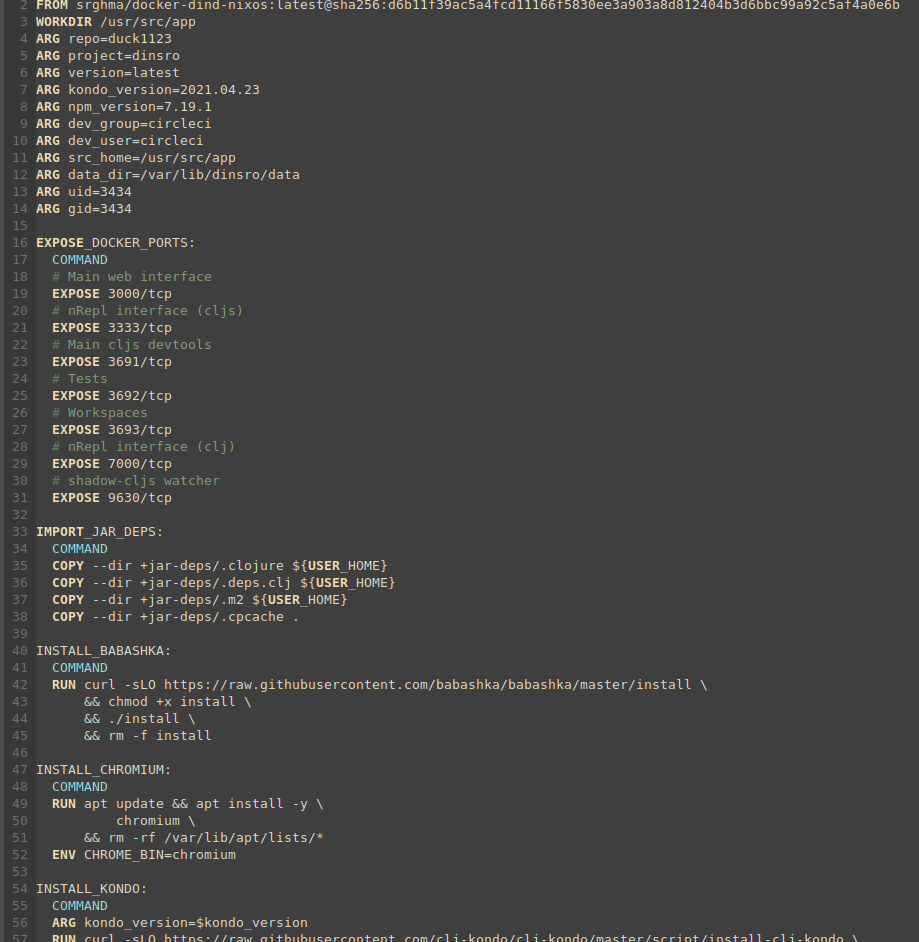Click line number 46 in the gutter

point(20,753)
